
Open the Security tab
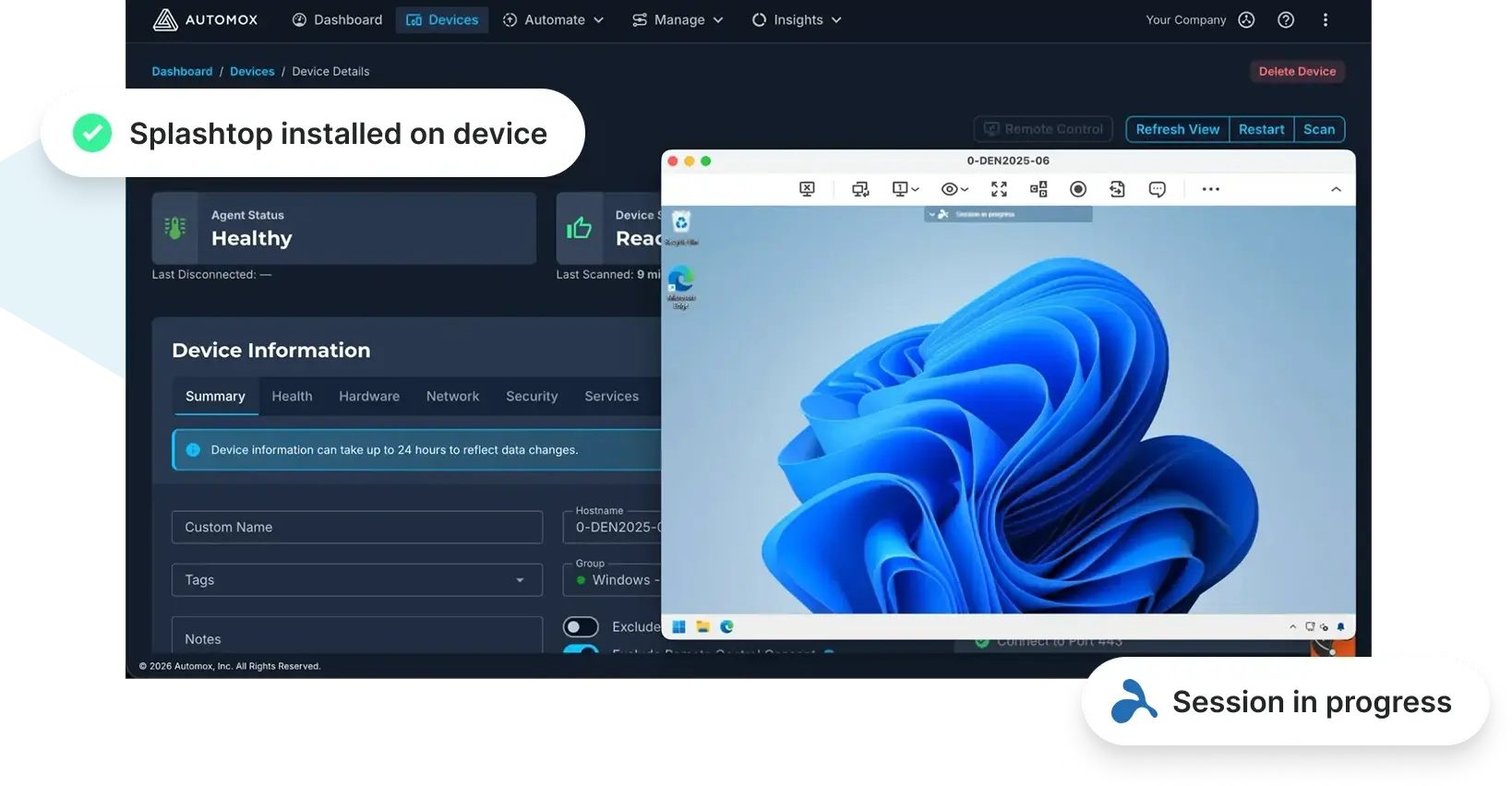532,397
